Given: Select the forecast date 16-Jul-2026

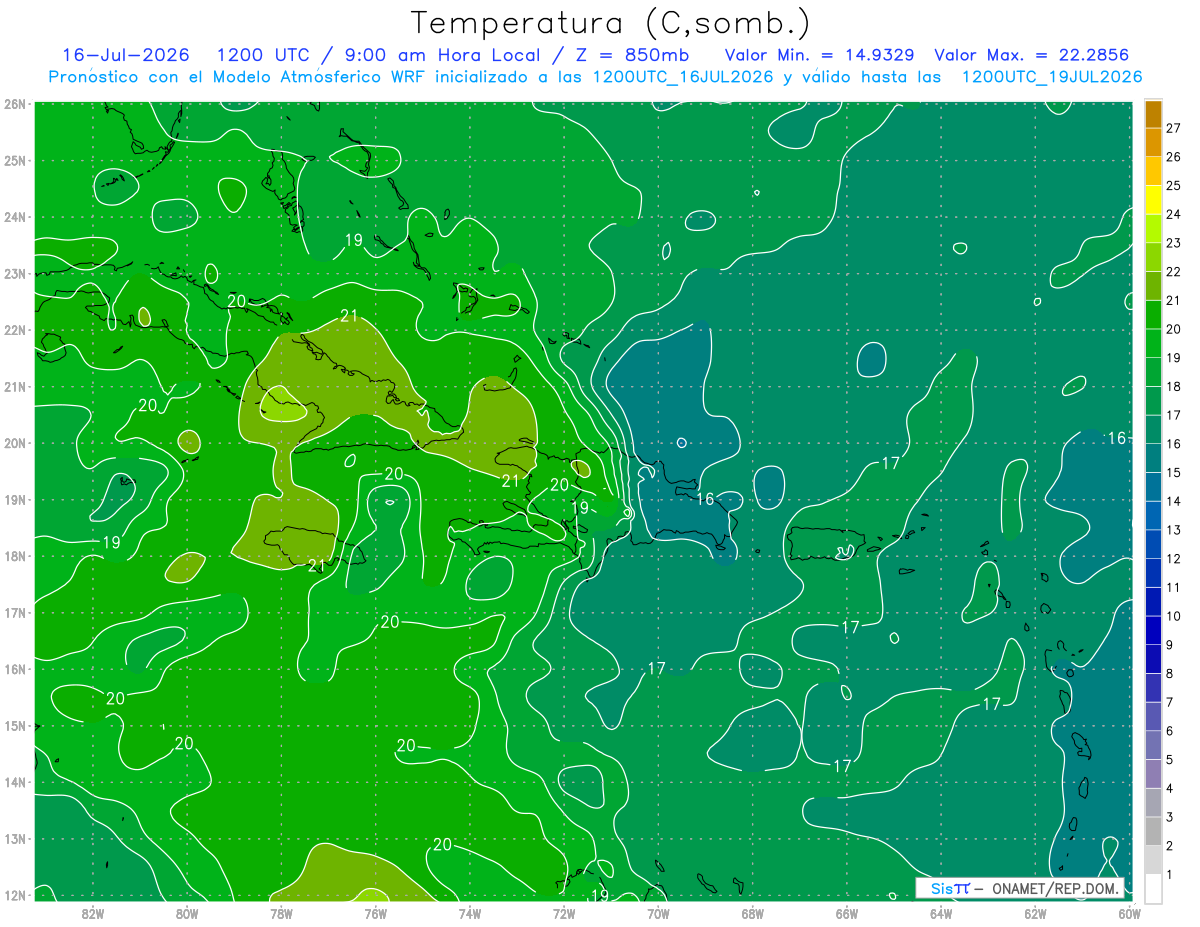Looking at the screenshot, I should click(127, 55).
